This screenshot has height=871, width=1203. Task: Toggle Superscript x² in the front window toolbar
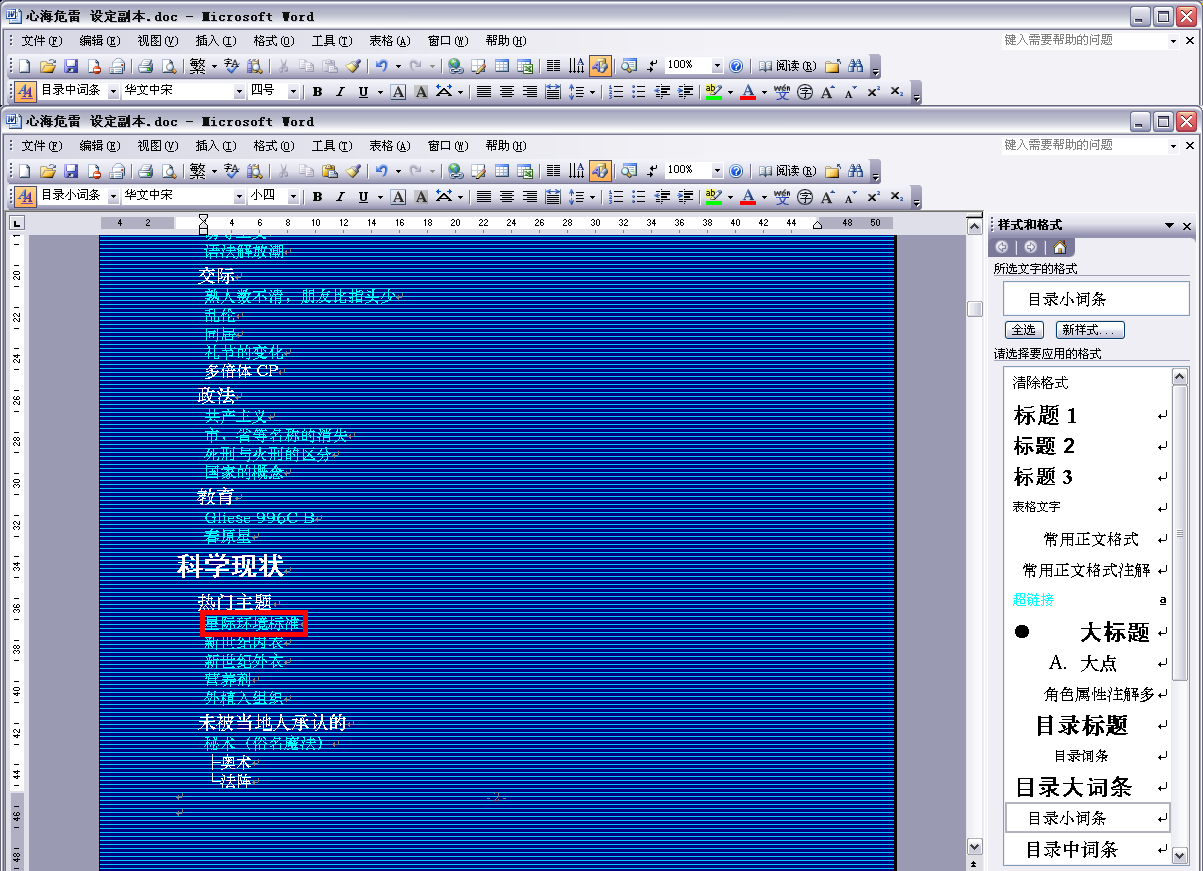point(874,197)
